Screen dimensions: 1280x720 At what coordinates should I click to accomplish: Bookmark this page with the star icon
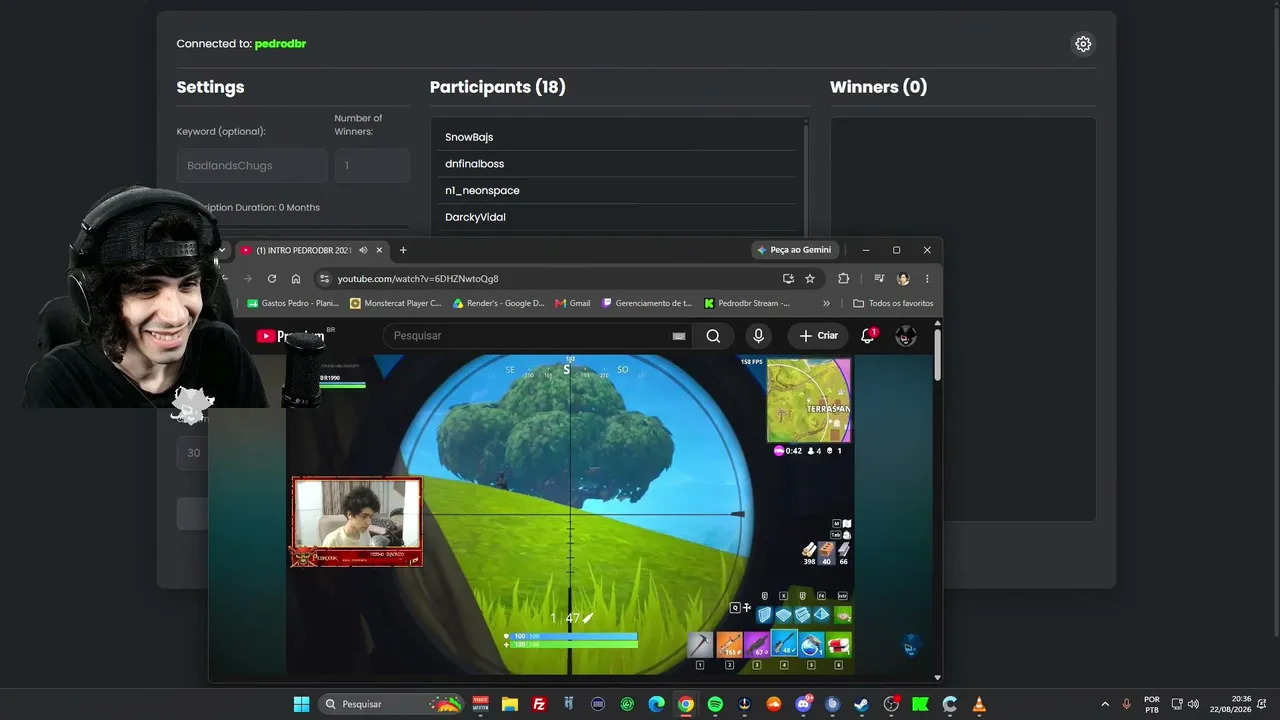click(x=810, y=279)
